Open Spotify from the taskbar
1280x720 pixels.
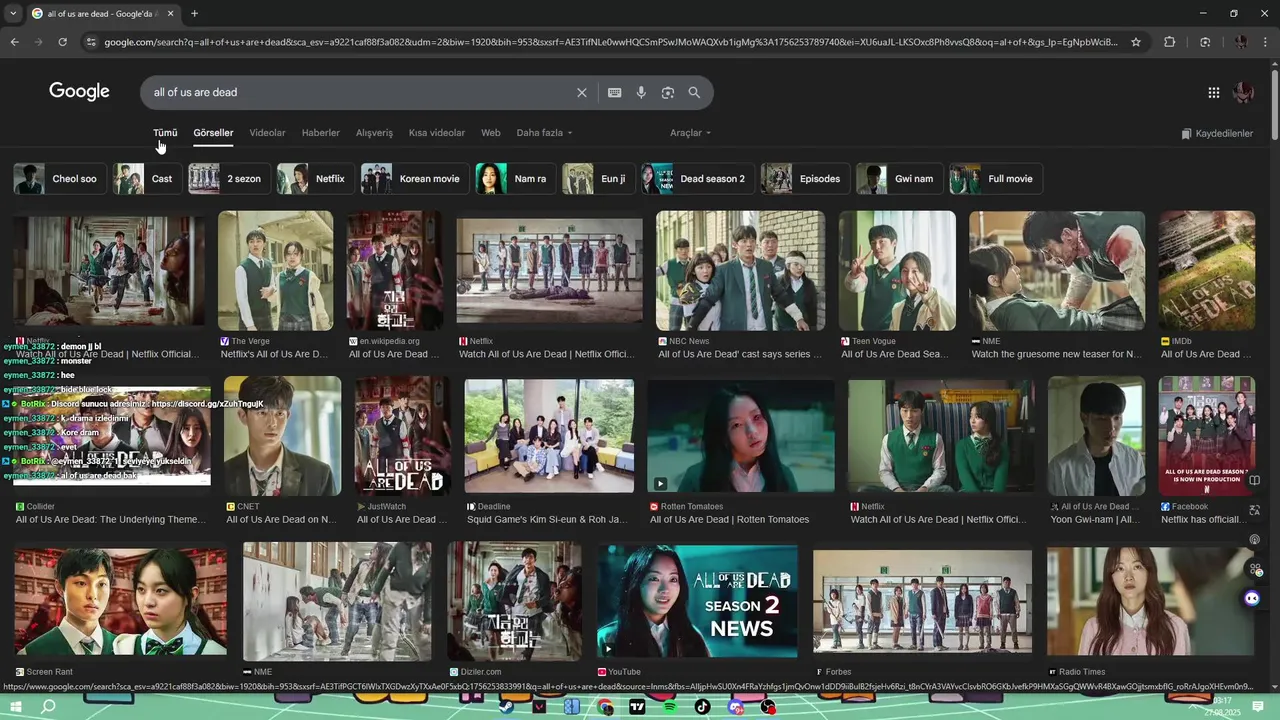point(670,707)
